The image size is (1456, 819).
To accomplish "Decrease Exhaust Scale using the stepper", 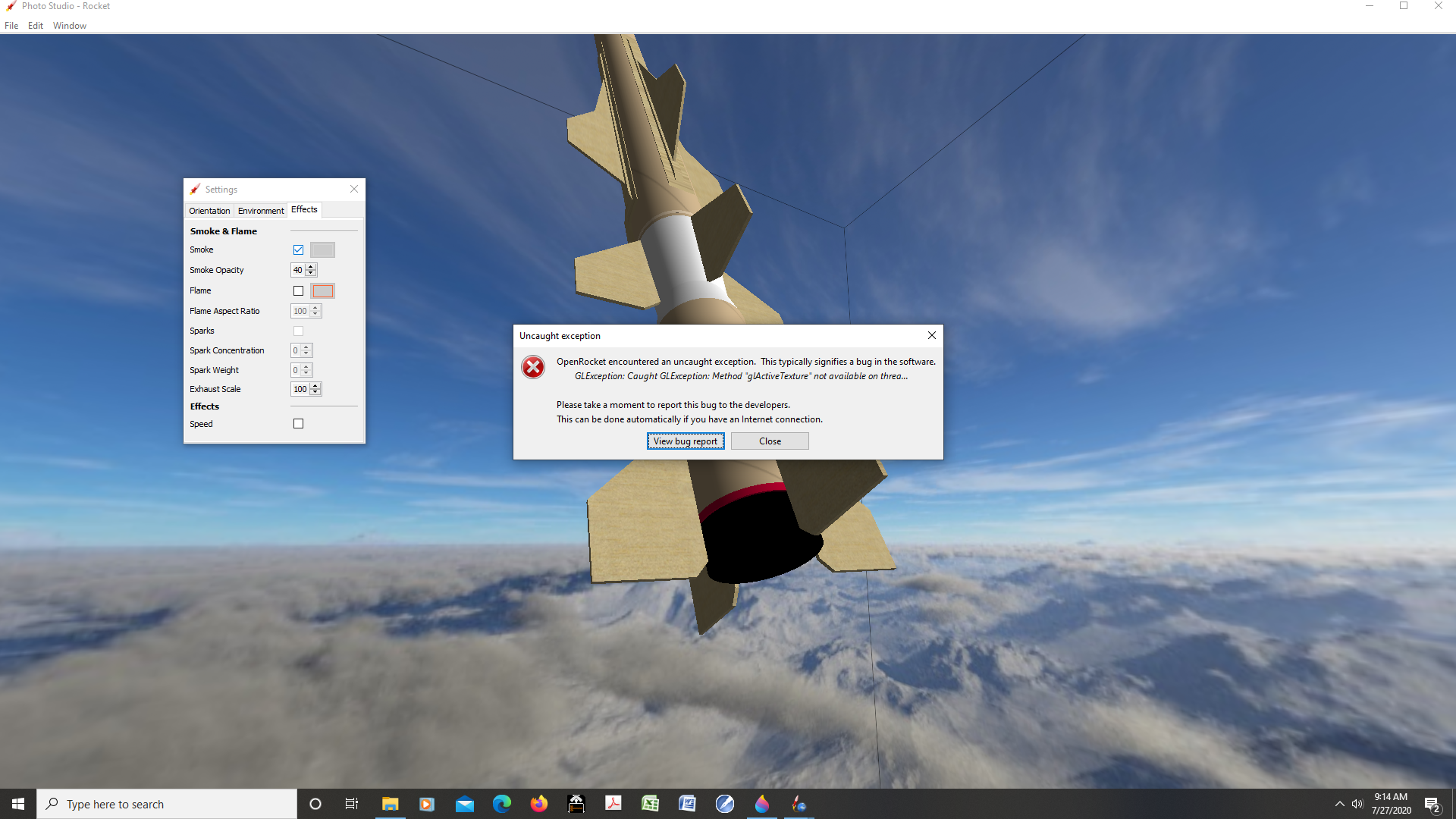I will point(315,392).
